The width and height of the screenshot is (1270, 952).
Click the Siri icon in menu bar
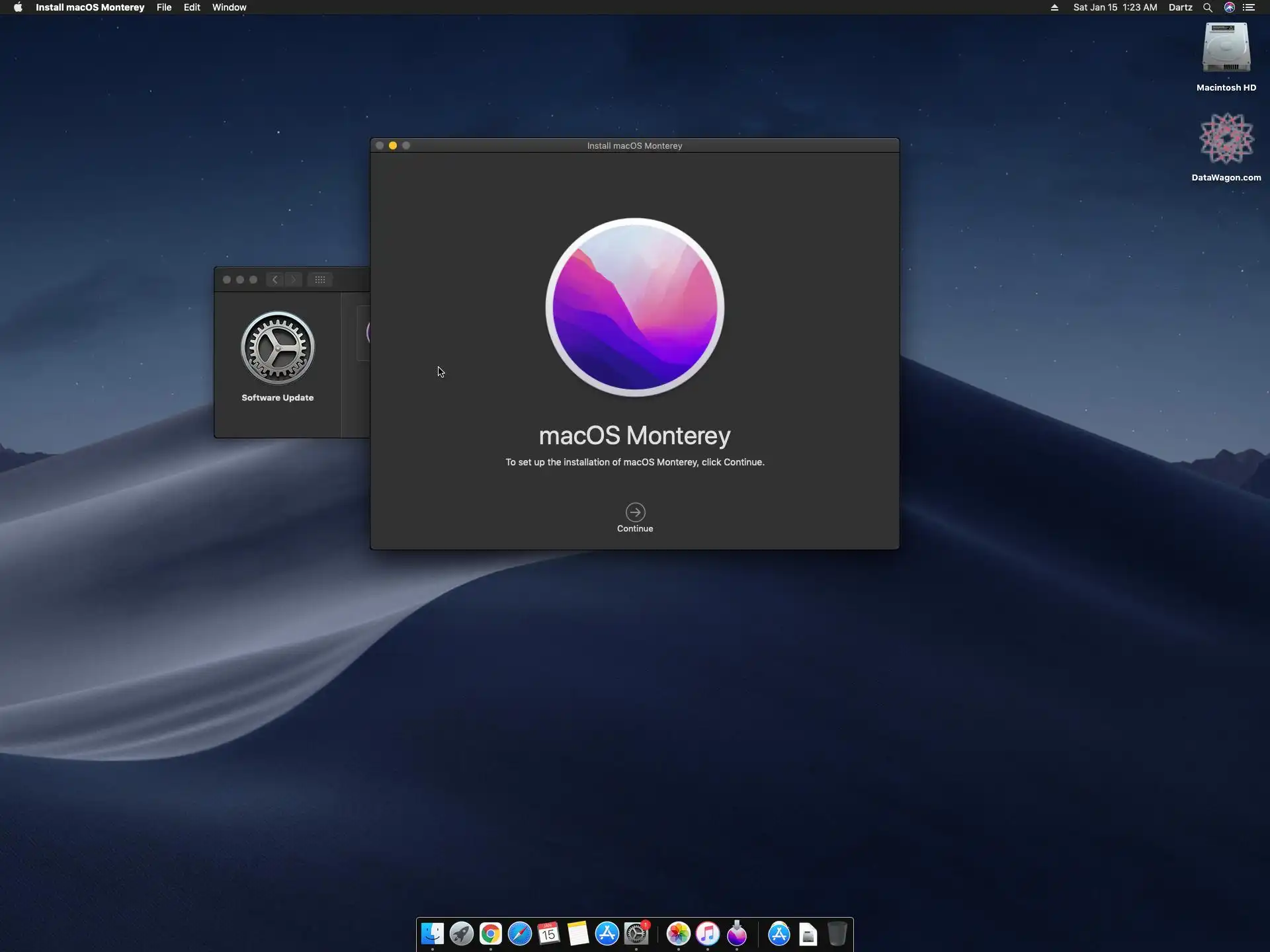(1229, 7)
